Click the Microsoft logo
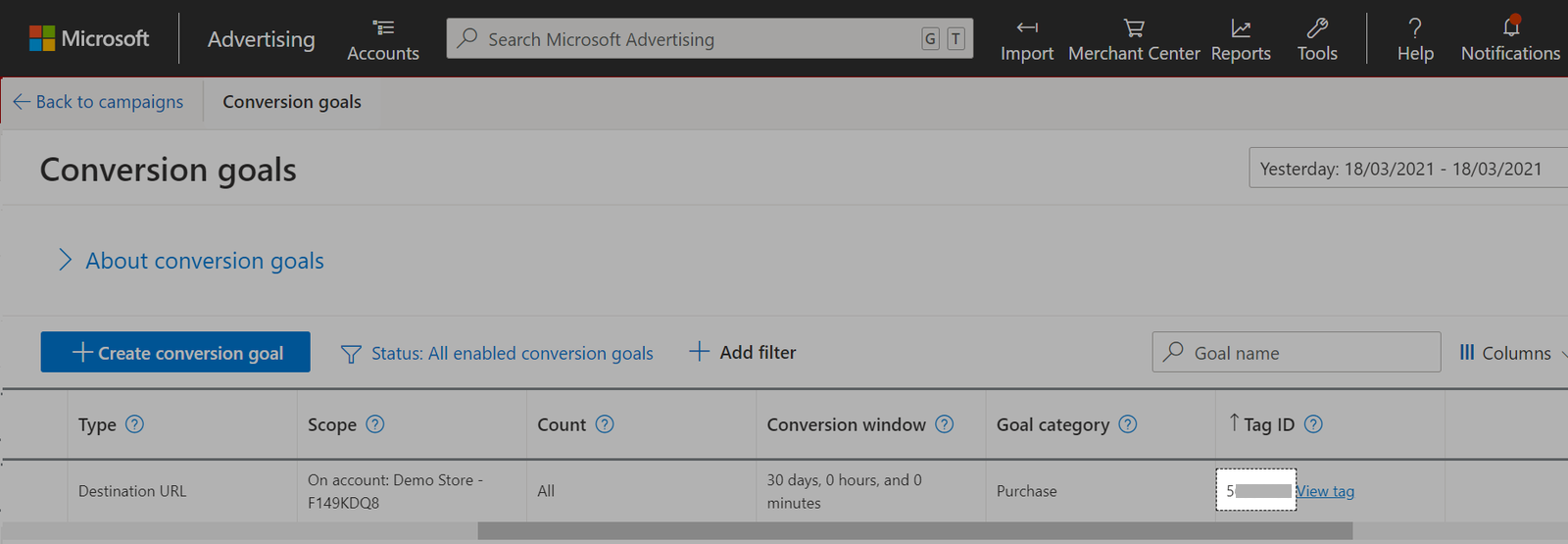1568x544 pixels. click(89, 38)
